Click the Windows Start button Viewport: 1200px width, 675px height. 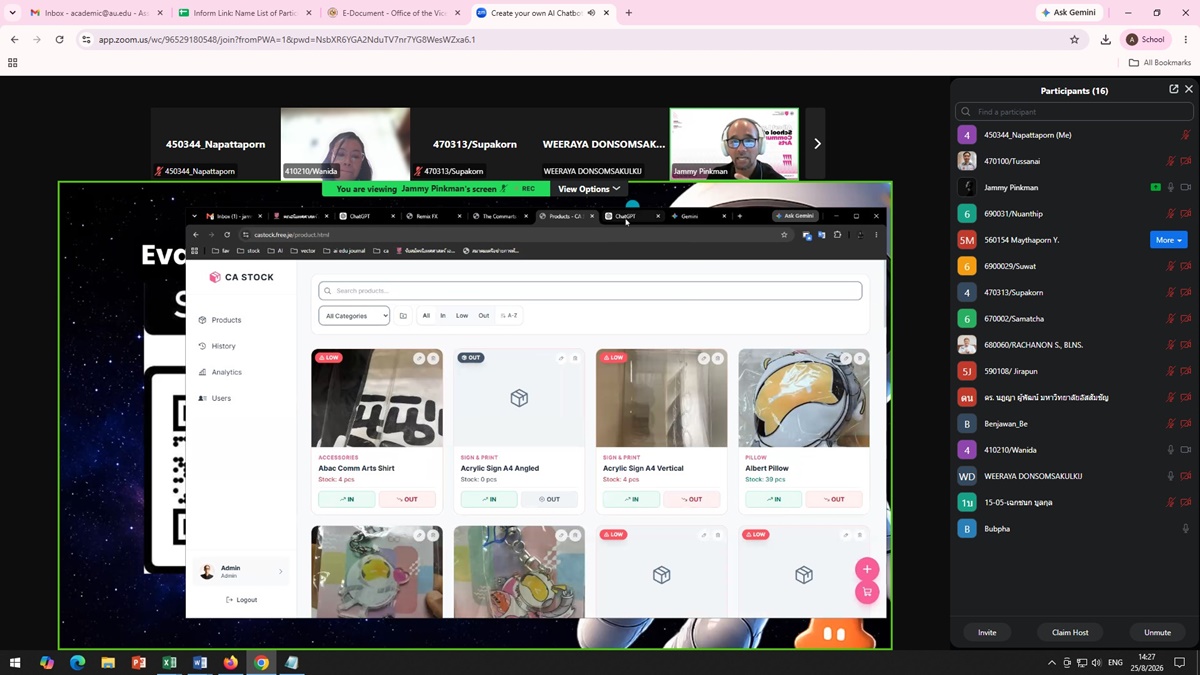(x=15, y=662)
